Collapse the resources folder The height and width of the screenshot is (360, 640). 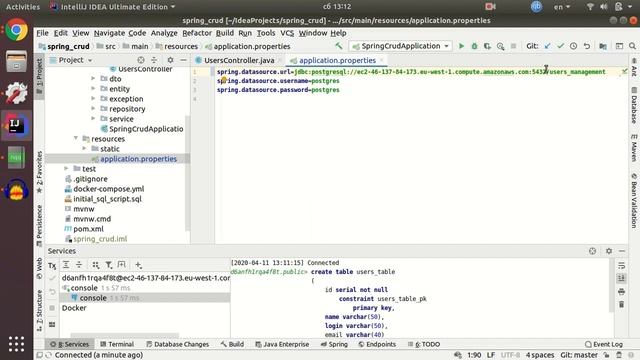[x=76, y=138]
